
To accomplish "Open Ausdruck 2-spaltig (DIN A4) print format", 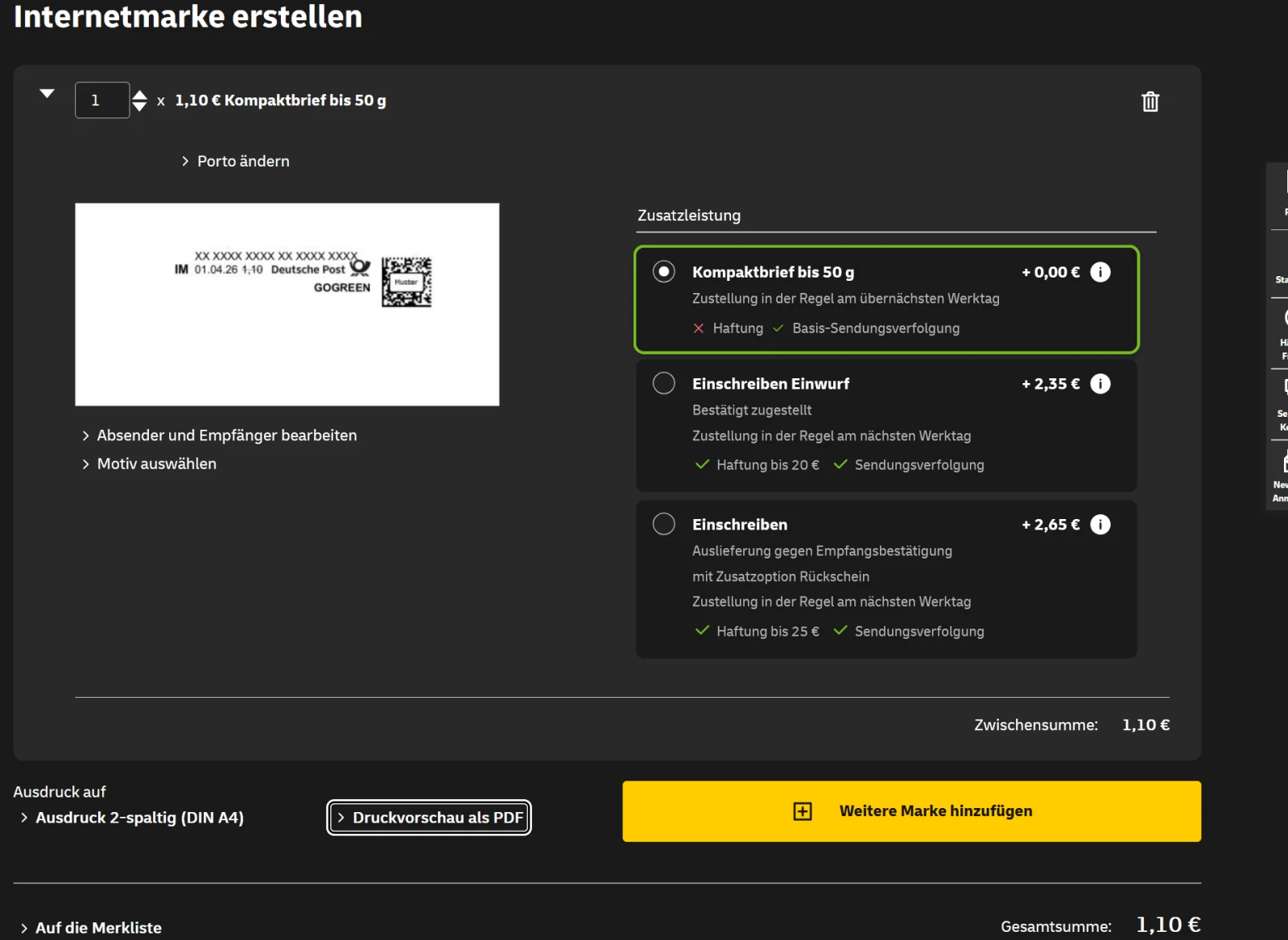I will point(132,818).
